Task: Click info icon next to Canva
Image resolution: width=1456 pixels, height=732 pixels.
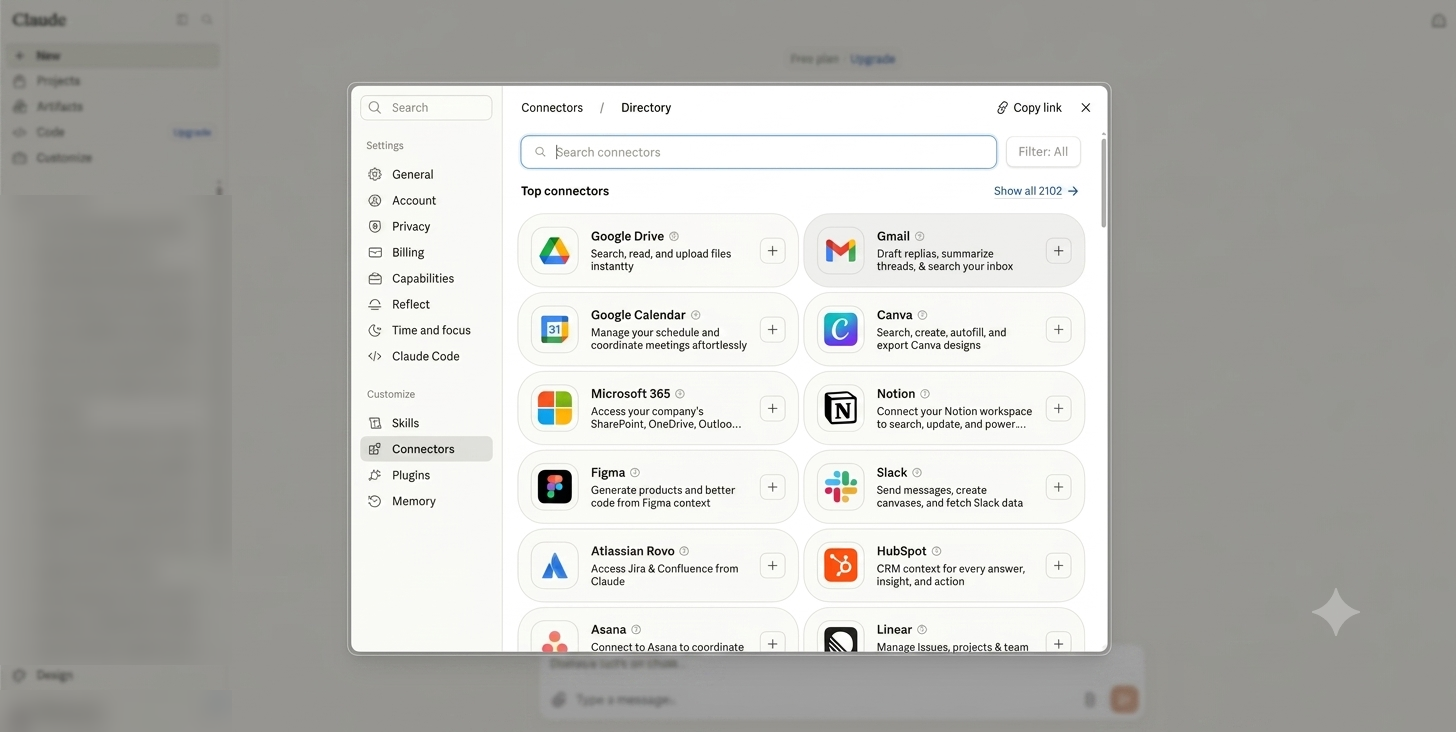Action: pyautogui.click(x=922, y=315)
